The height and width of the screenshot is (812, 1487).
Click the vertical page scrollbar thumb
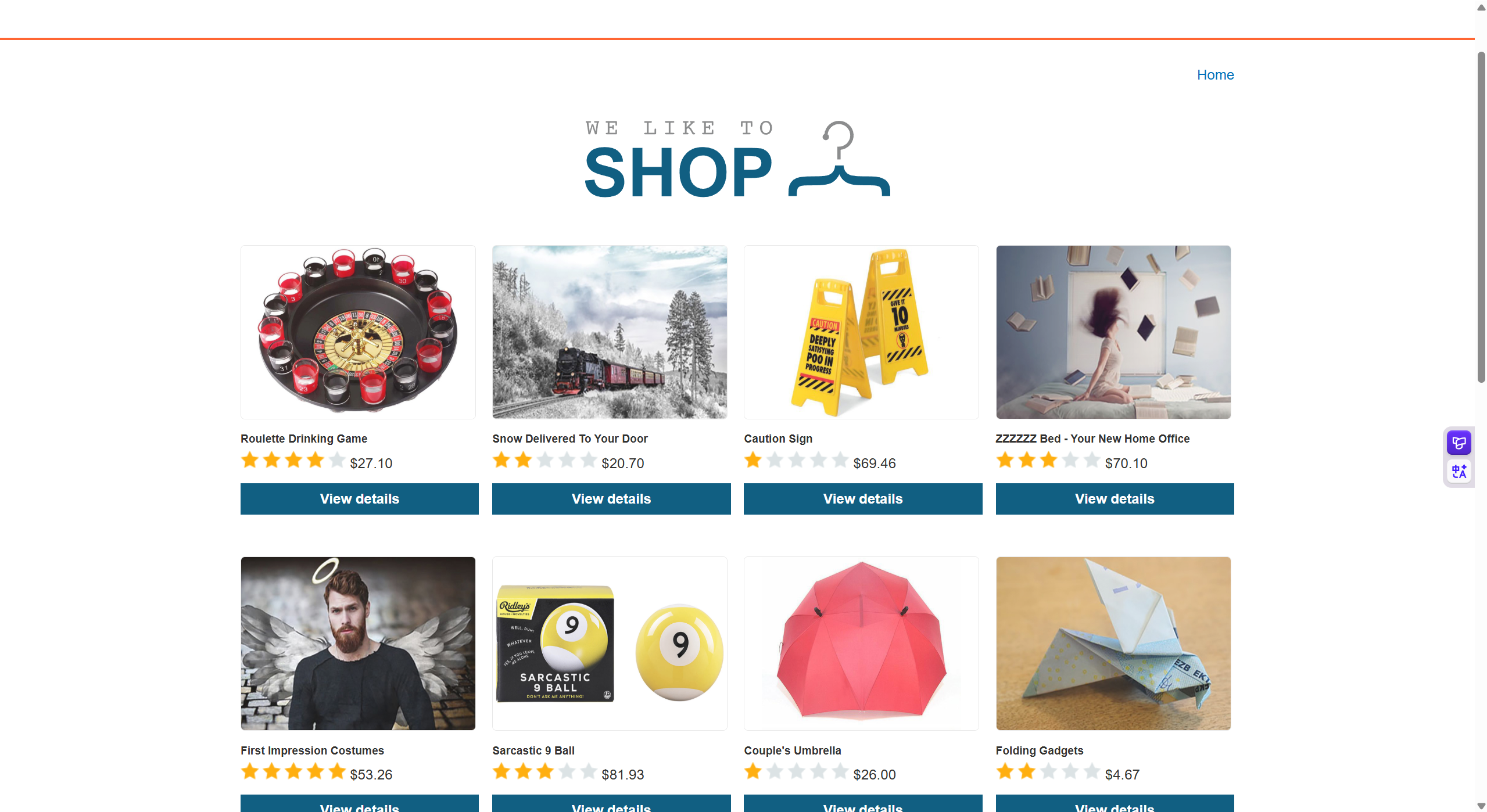point(1481,217)
